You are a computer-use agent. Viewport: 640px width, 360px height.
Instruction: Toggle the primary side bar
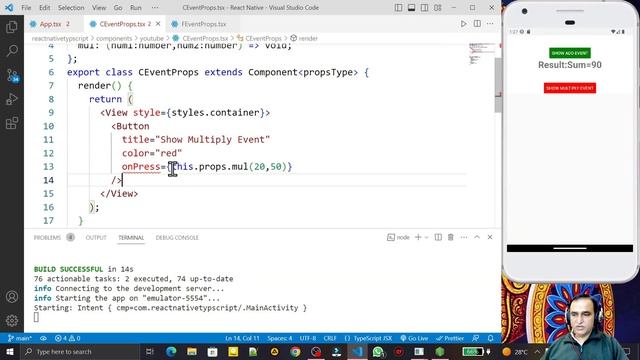[398, 8]
